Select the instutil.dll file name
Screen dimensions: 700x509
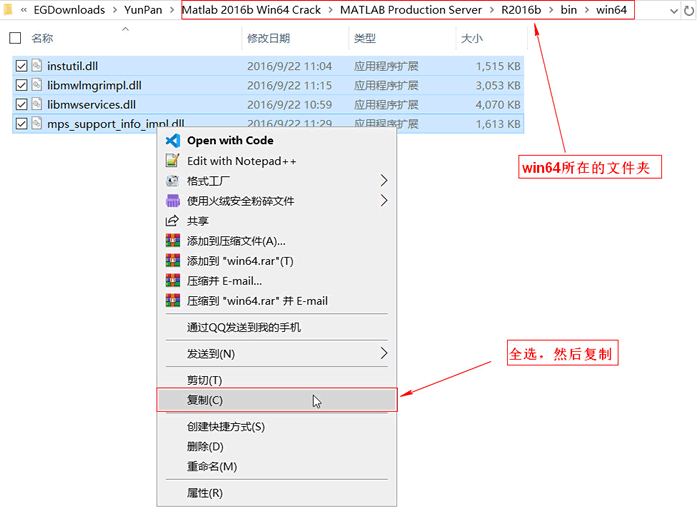[72, 66]
